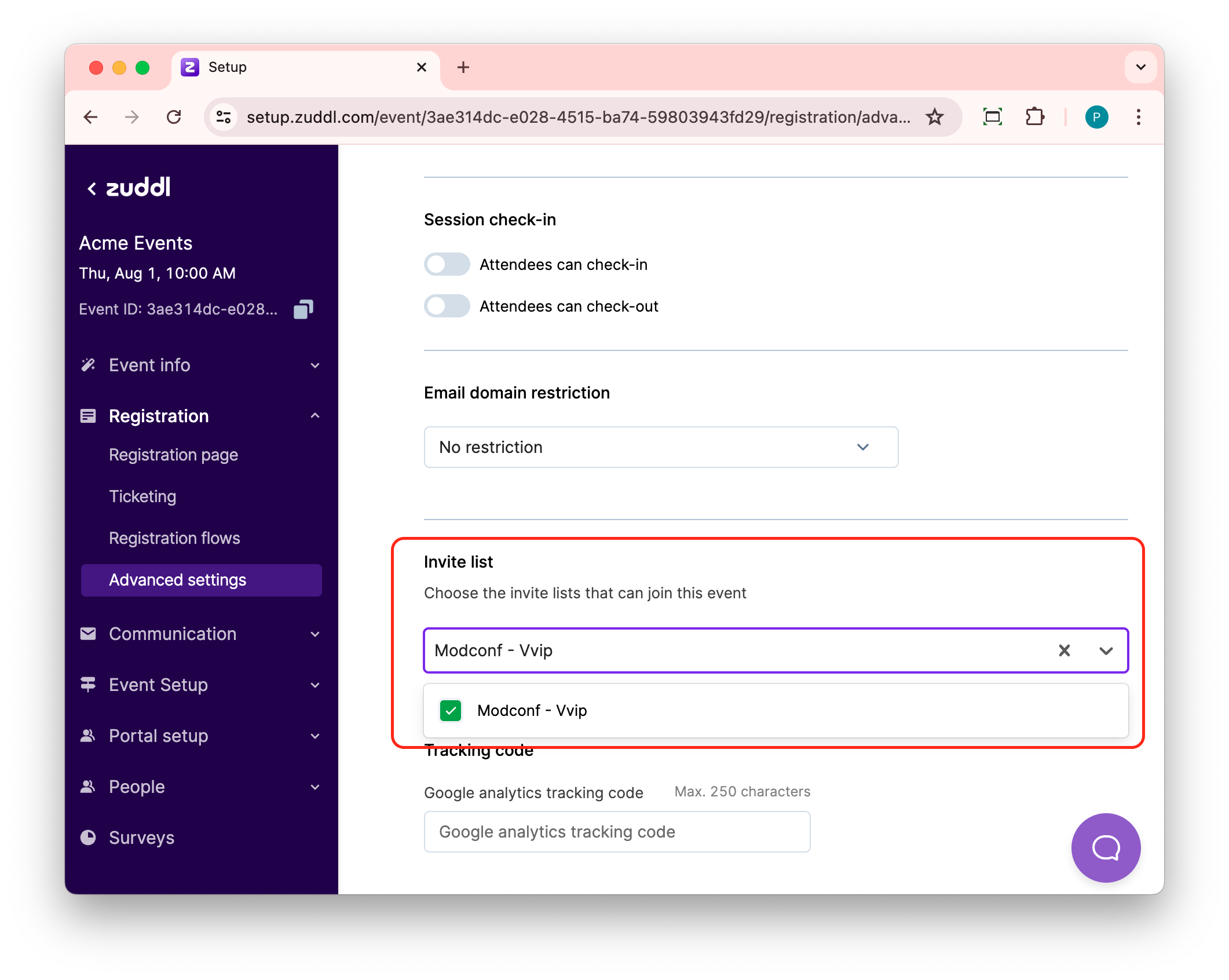Reload the browser page
The image size is (1229, 980).
coord(174,117)
